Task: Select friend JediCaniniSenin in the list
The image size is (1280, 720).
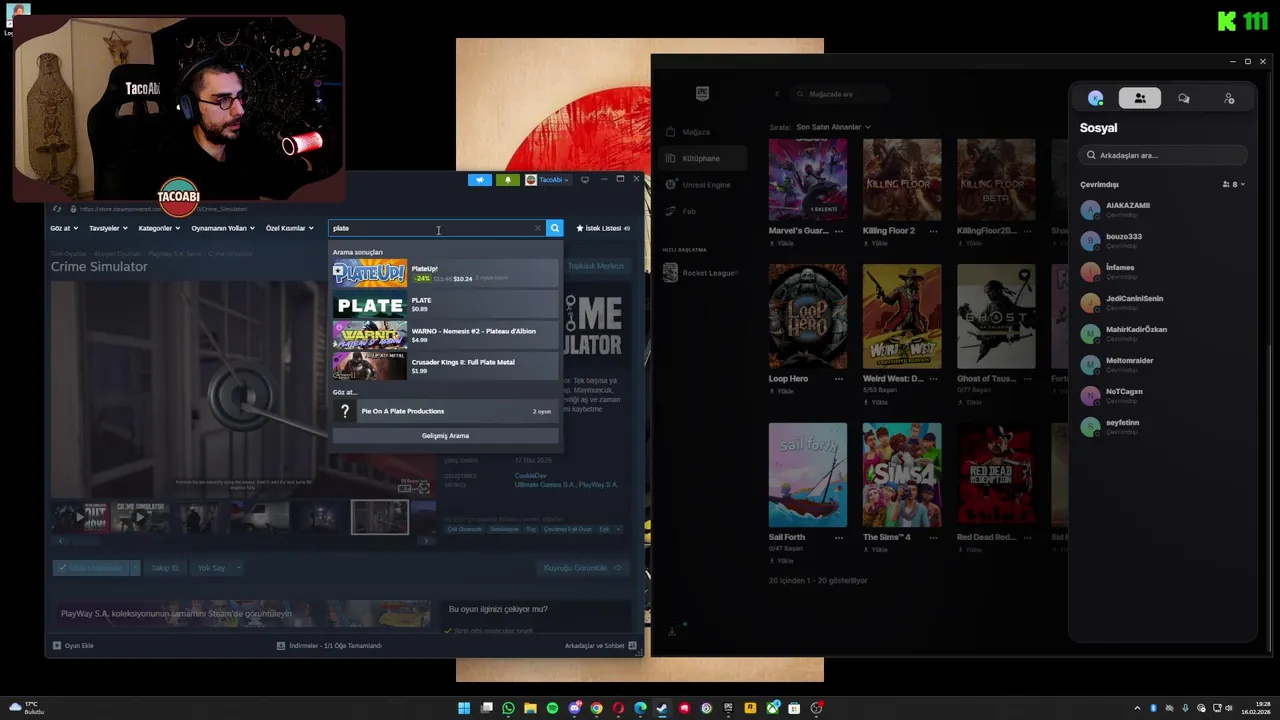Action: (x=1163, y=303)
